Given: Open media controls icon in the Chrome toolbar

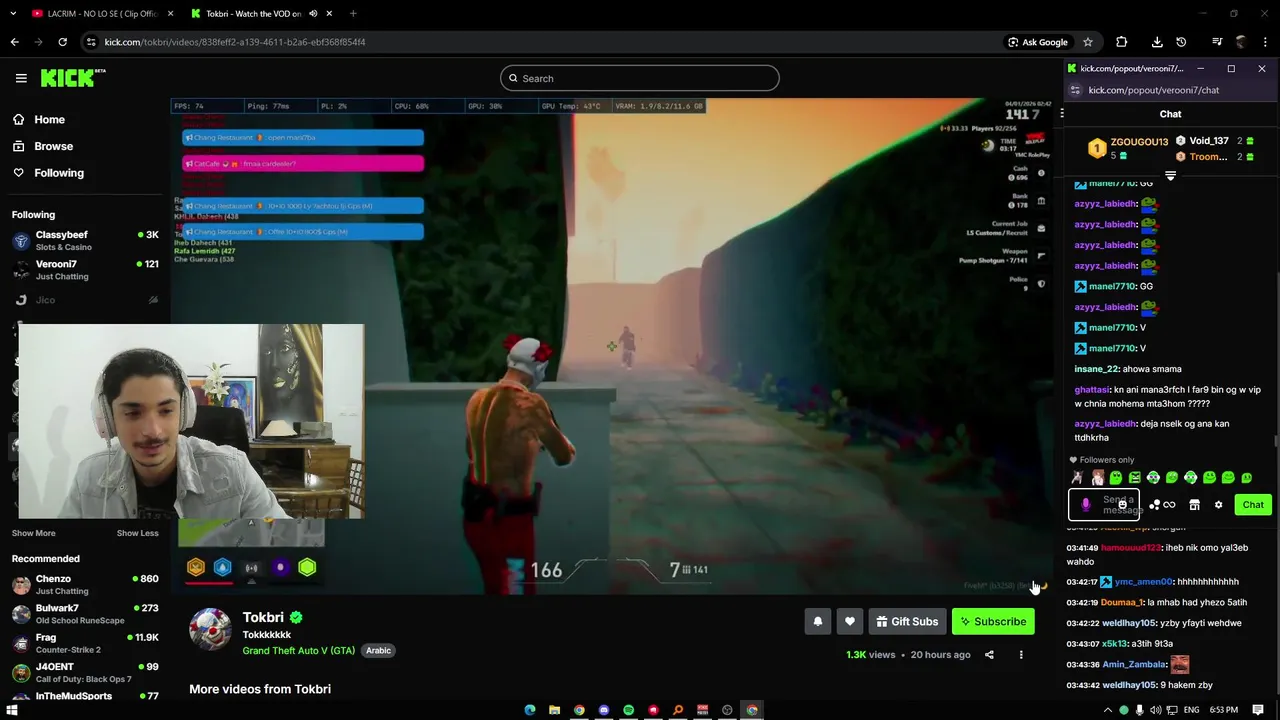Looking at the screenshot, I should pos(1217,42).
